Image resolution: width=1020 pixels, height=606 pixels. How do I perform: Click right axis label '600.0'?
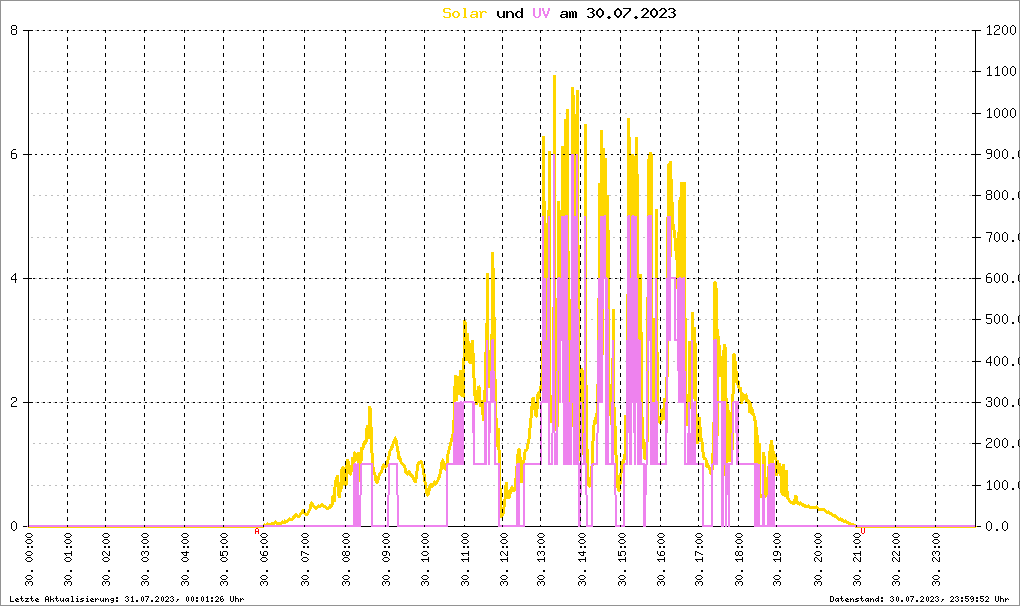coord(1002,278)
